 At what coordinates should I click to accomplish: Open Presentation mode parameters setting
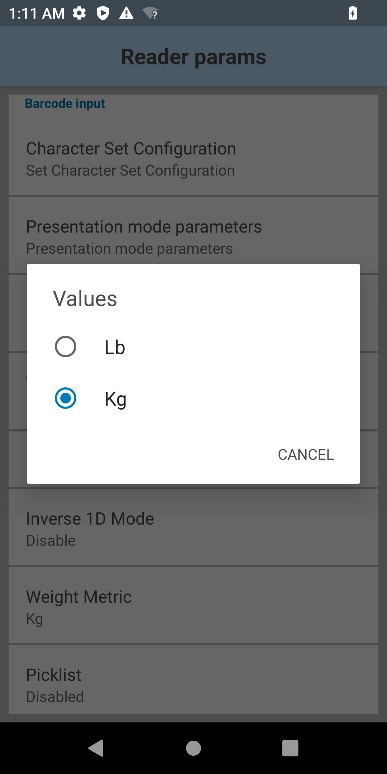coord(194,236)
